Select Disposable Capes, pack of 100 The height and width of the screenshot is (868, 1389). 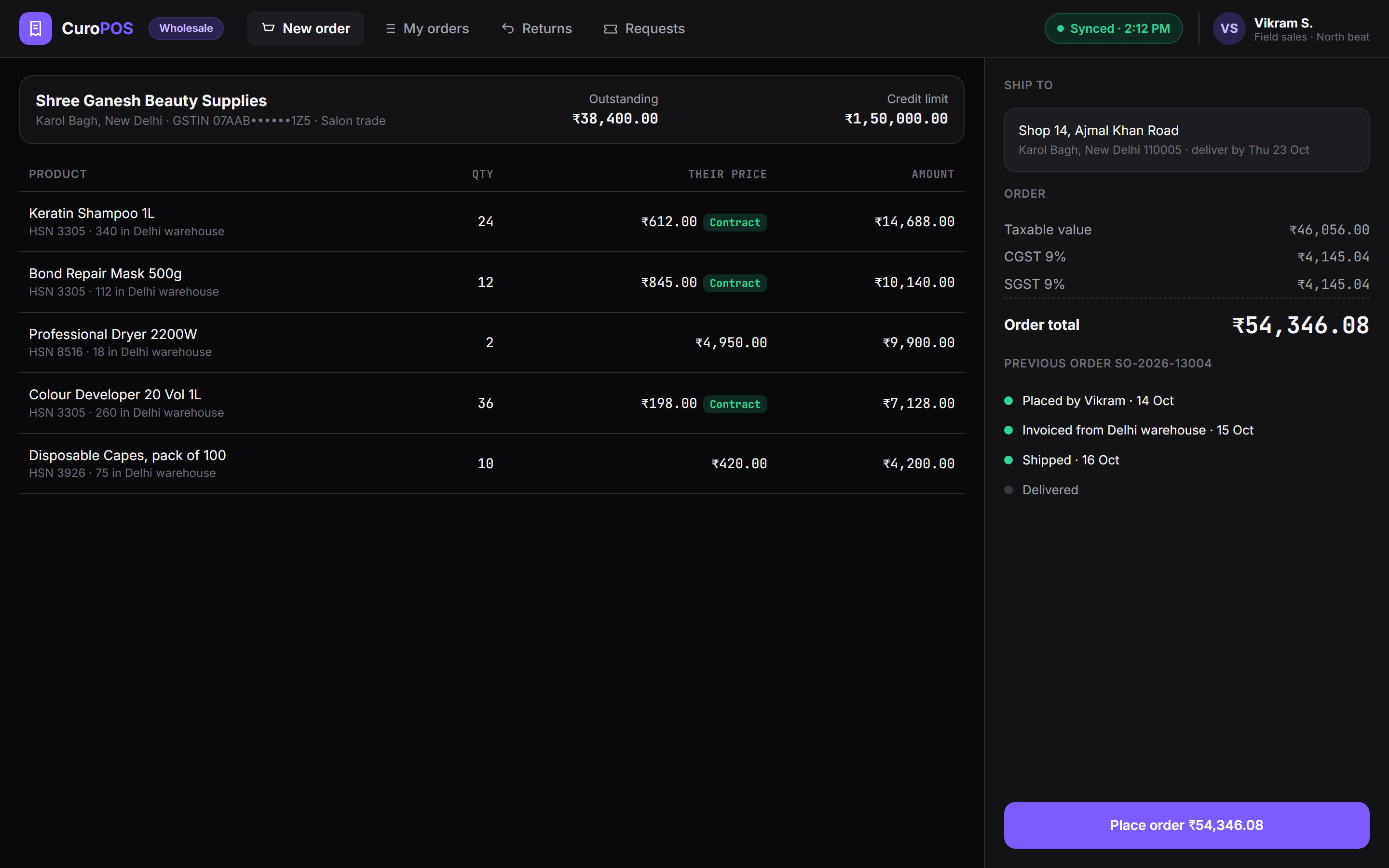pos(127,455)
